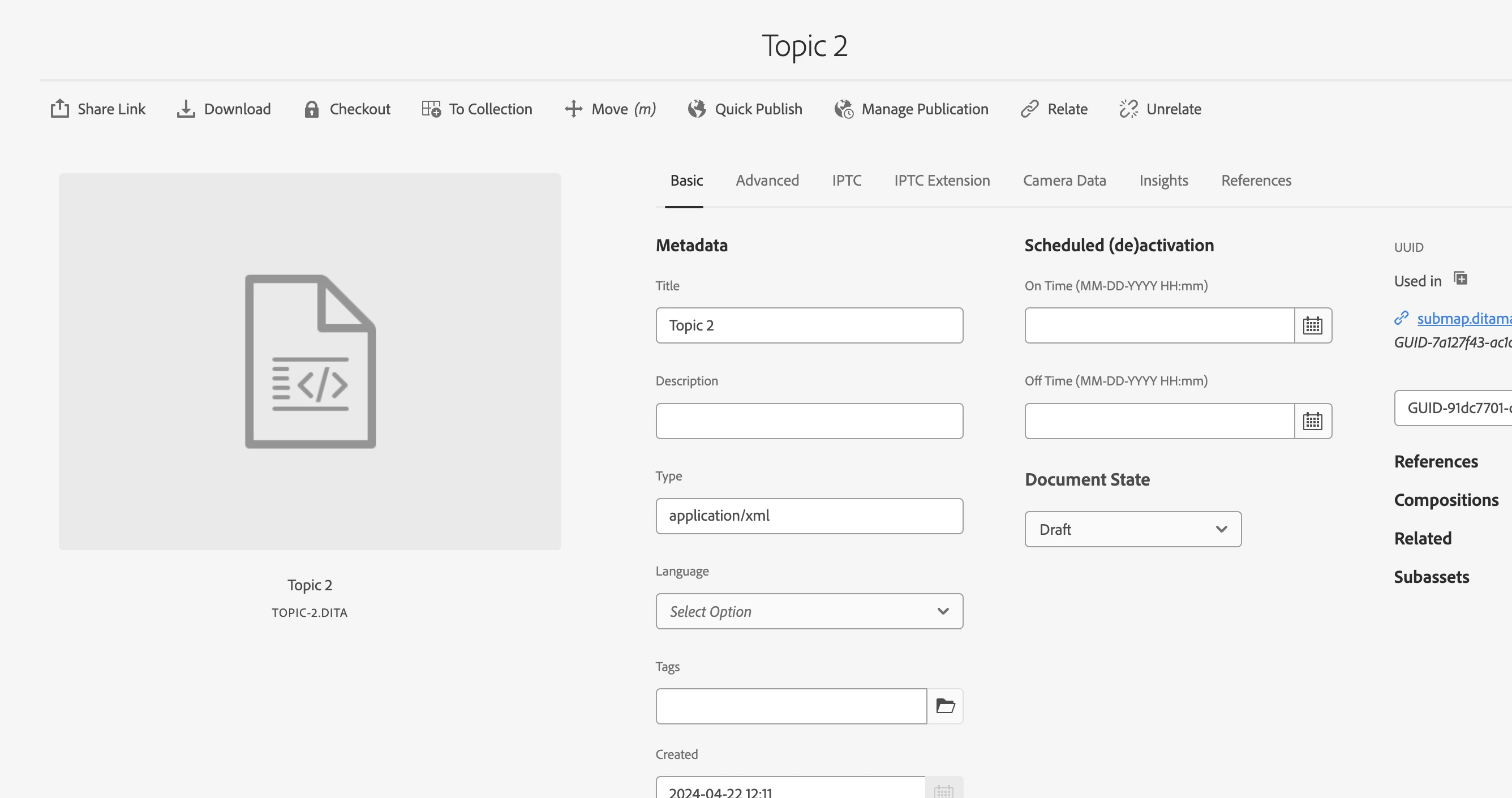1512x798 pixels.
Task: Click the copy icon beside Used in
Action: (1461, 278)
